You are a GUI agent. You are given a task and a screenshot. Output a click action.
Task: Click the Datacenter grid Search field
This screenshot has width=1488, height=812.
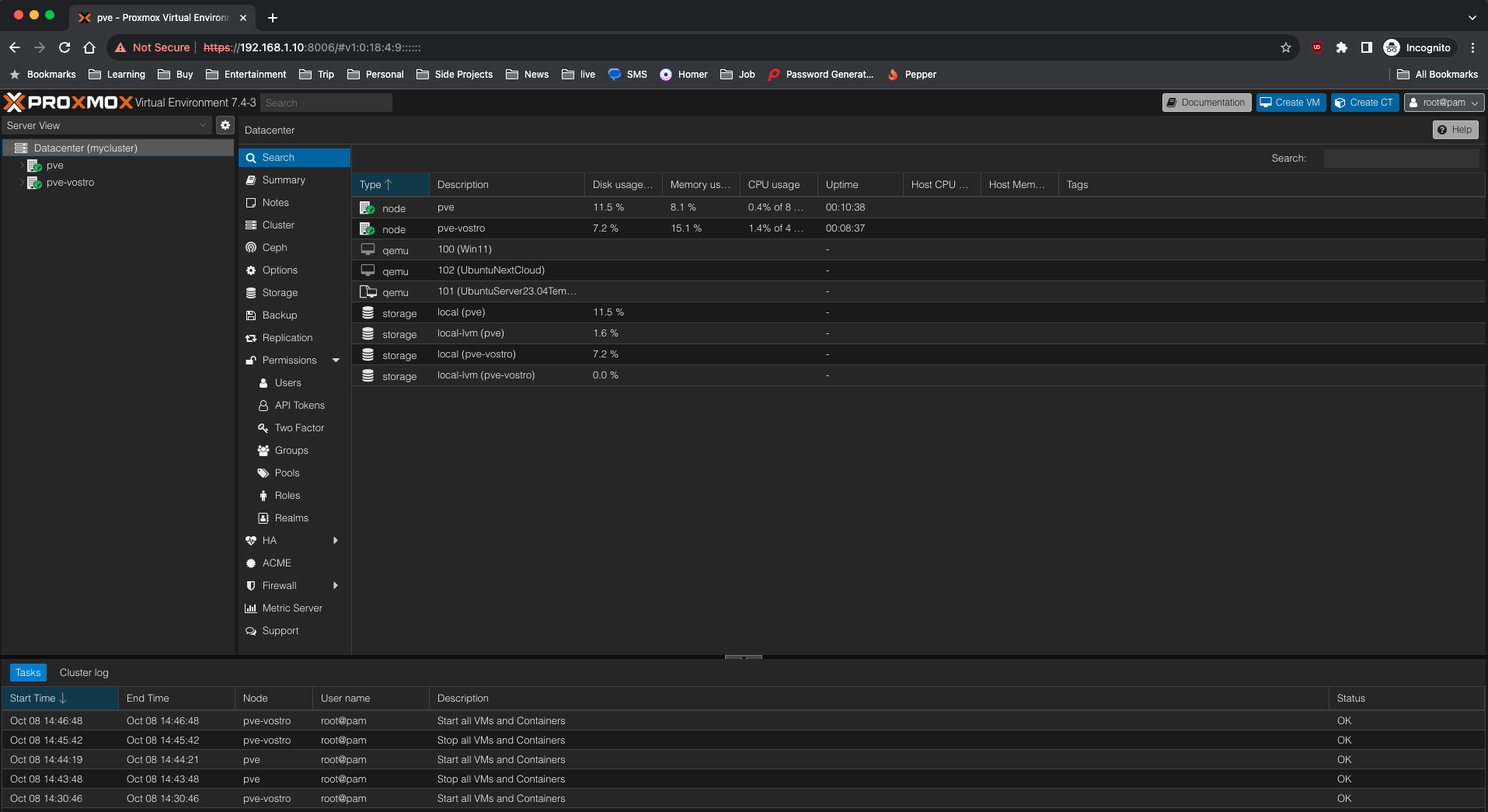click(1402, 158)
